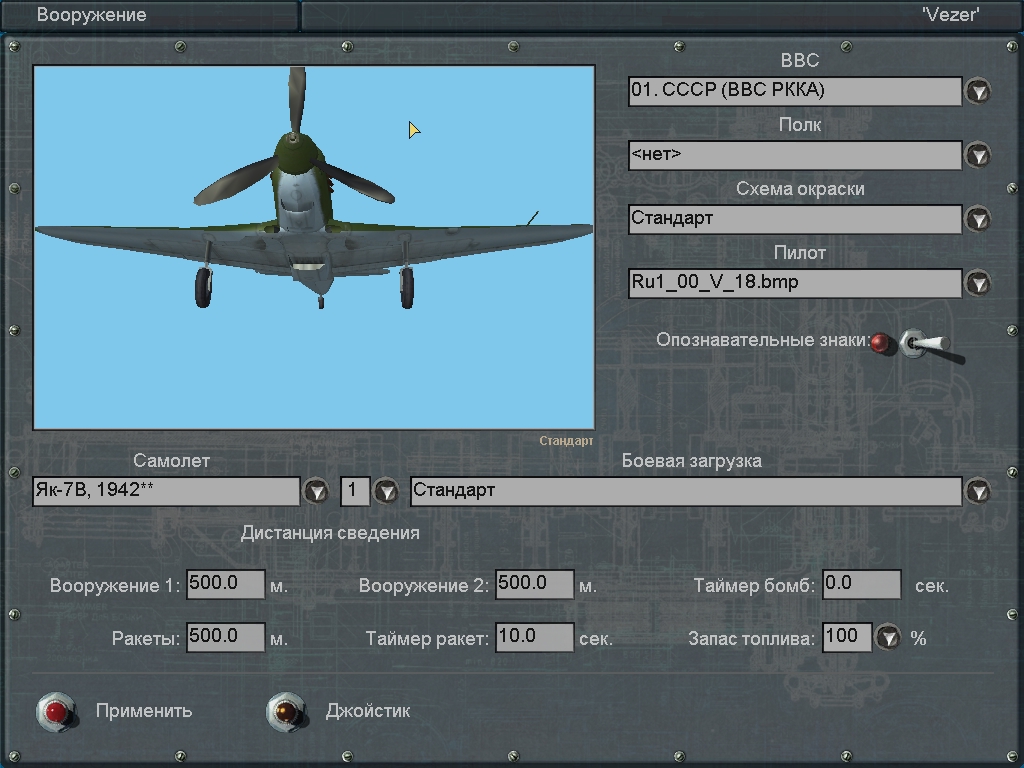This screenshot has height=768, width=1024.
Task: Expand the Пилот skin dropdown arrow
Action: 977,283
